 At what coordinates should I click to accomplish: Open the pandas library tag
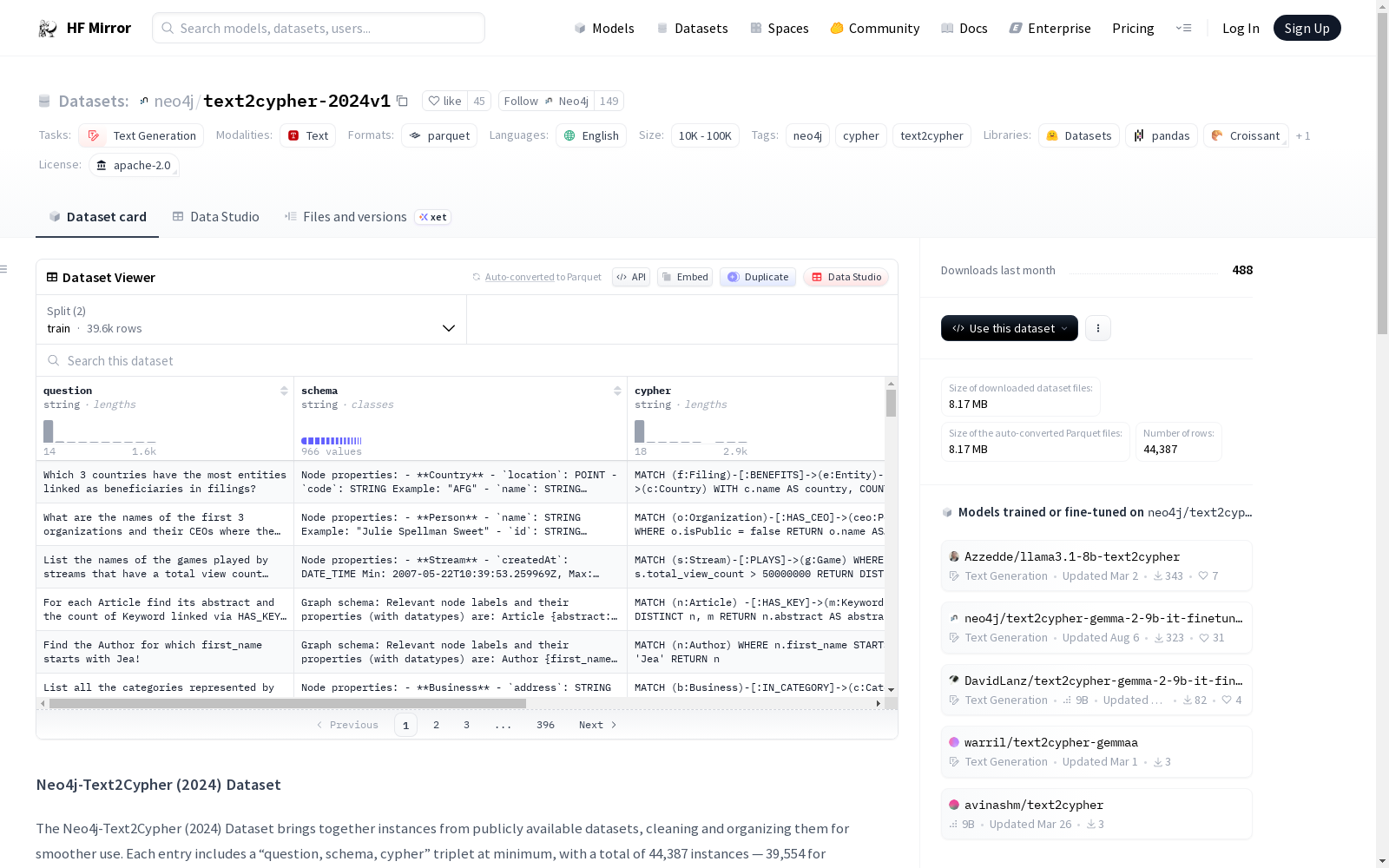[x=1162, y=135]
